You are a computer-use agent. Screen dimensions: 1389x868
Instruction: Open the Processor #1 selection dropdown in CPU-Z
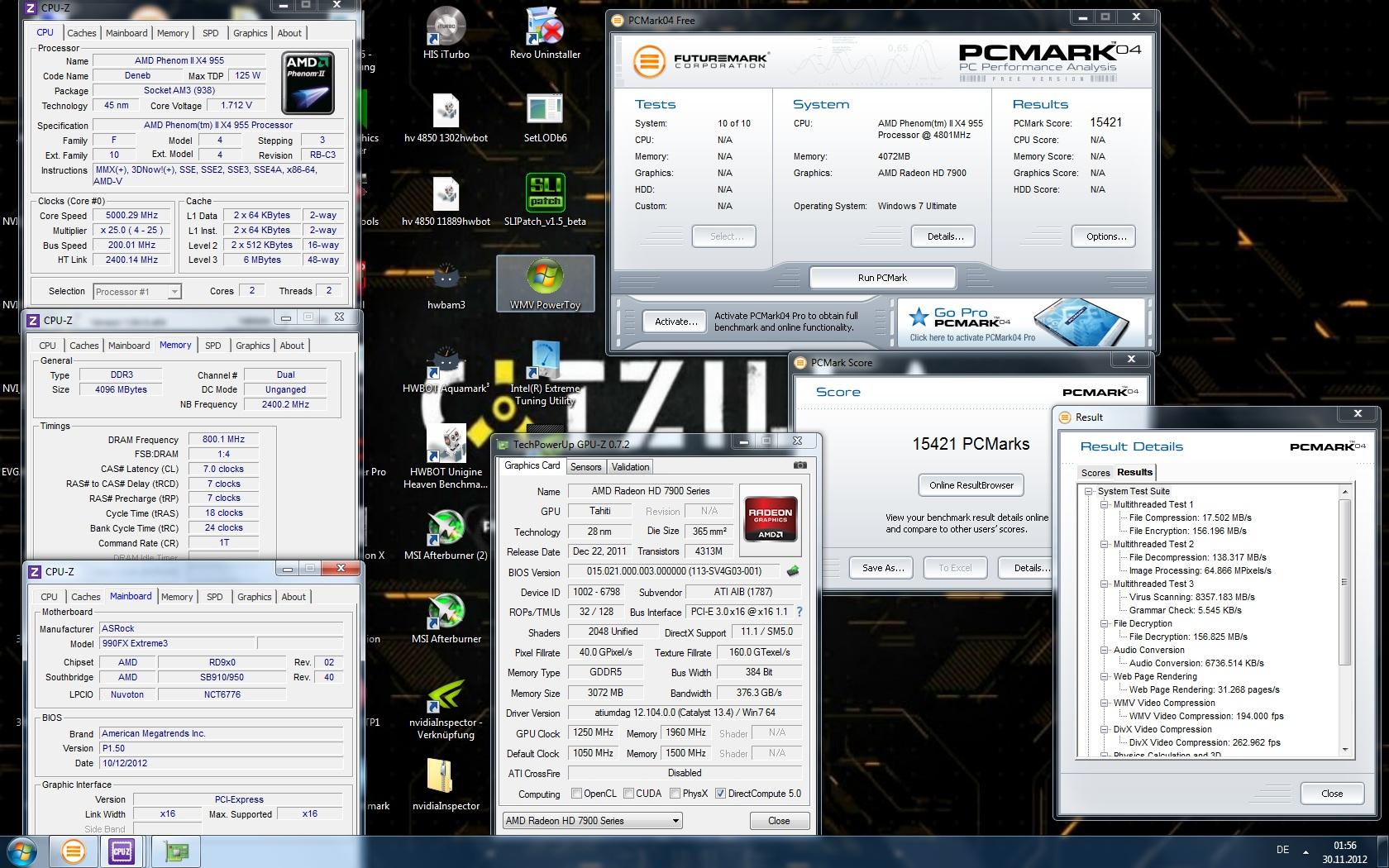point(137,291)
